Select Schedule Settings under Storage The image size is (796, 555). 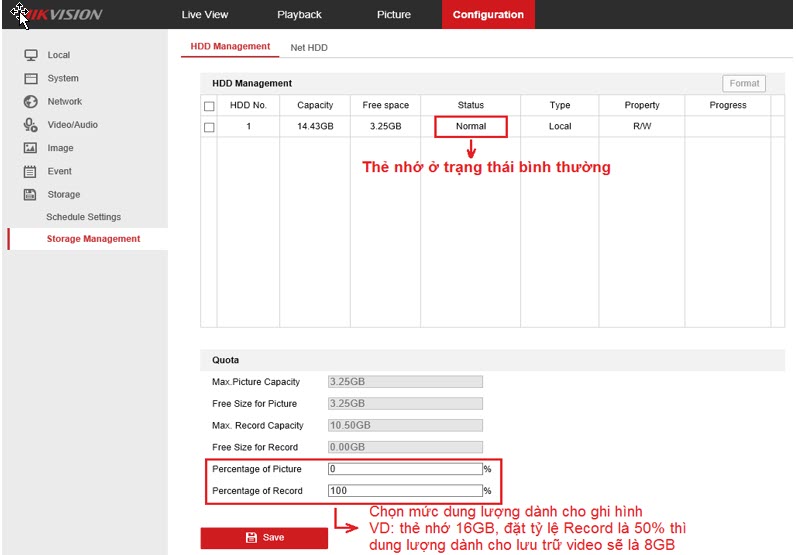click(83, 217)
